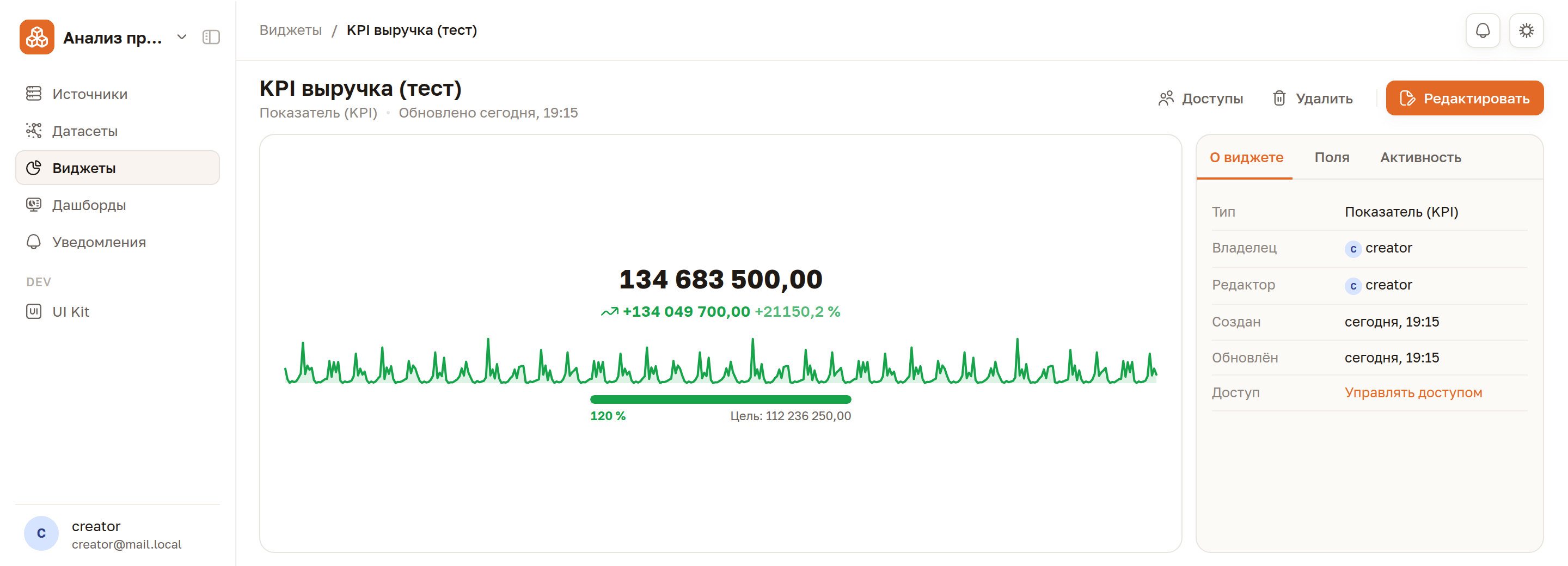Open the UI Kit page
Image resolution: width=1568 pixels, height=566 pixels.
[118, 312]
